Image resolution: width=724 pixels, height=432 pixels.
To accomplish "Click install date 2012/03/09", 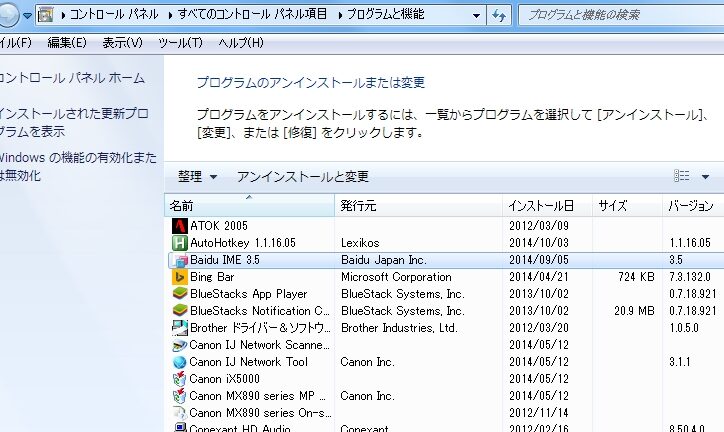I will pos(539,226).
